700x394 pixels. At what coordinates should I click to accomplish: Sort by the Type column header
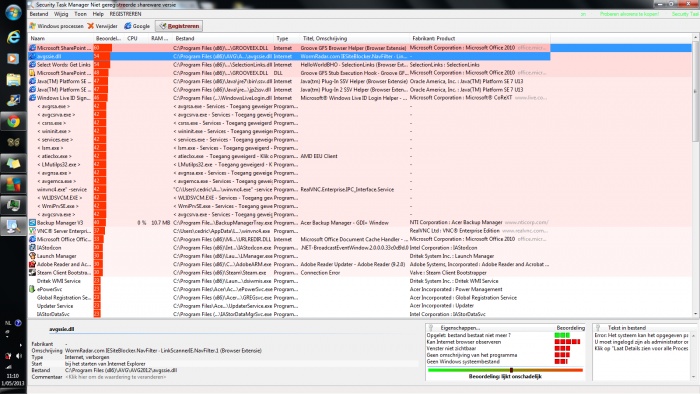pos(286,39)
